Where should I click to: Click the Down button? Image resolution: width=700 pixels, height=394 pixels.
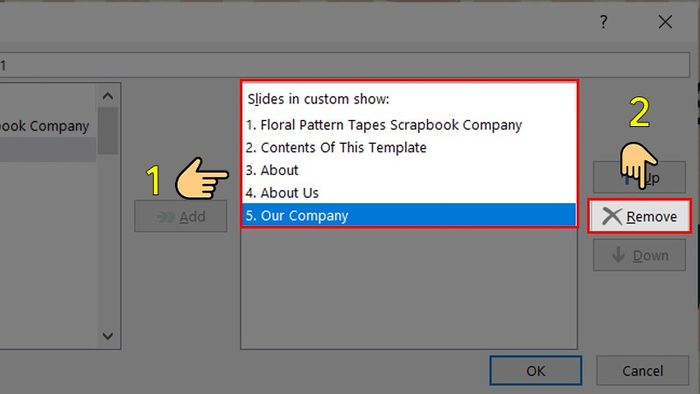pyautogui.click(x=639, y=255)
